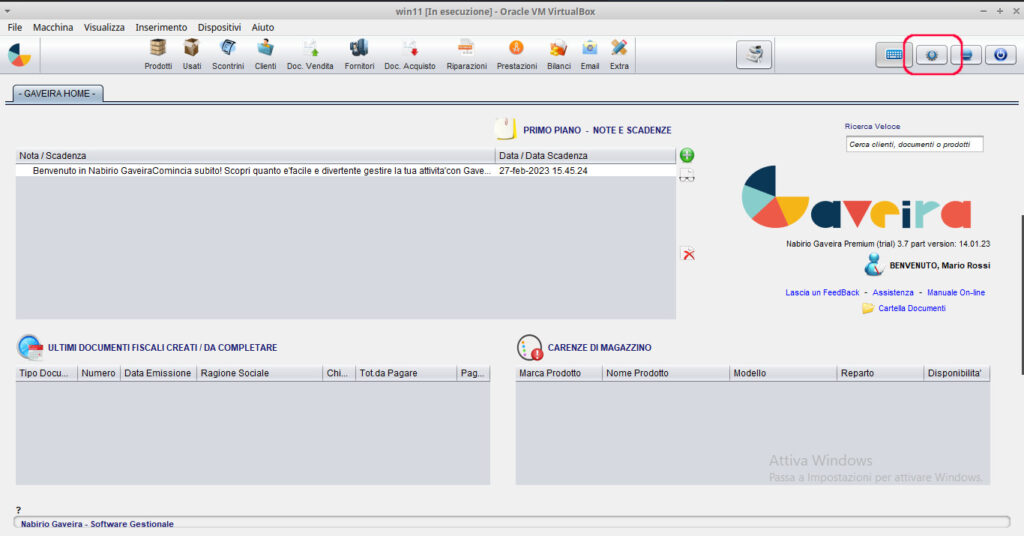1024x536 pixels.
Task: Click the blue minimize-to-tray toolbar button
Action: tap(967, 55)
